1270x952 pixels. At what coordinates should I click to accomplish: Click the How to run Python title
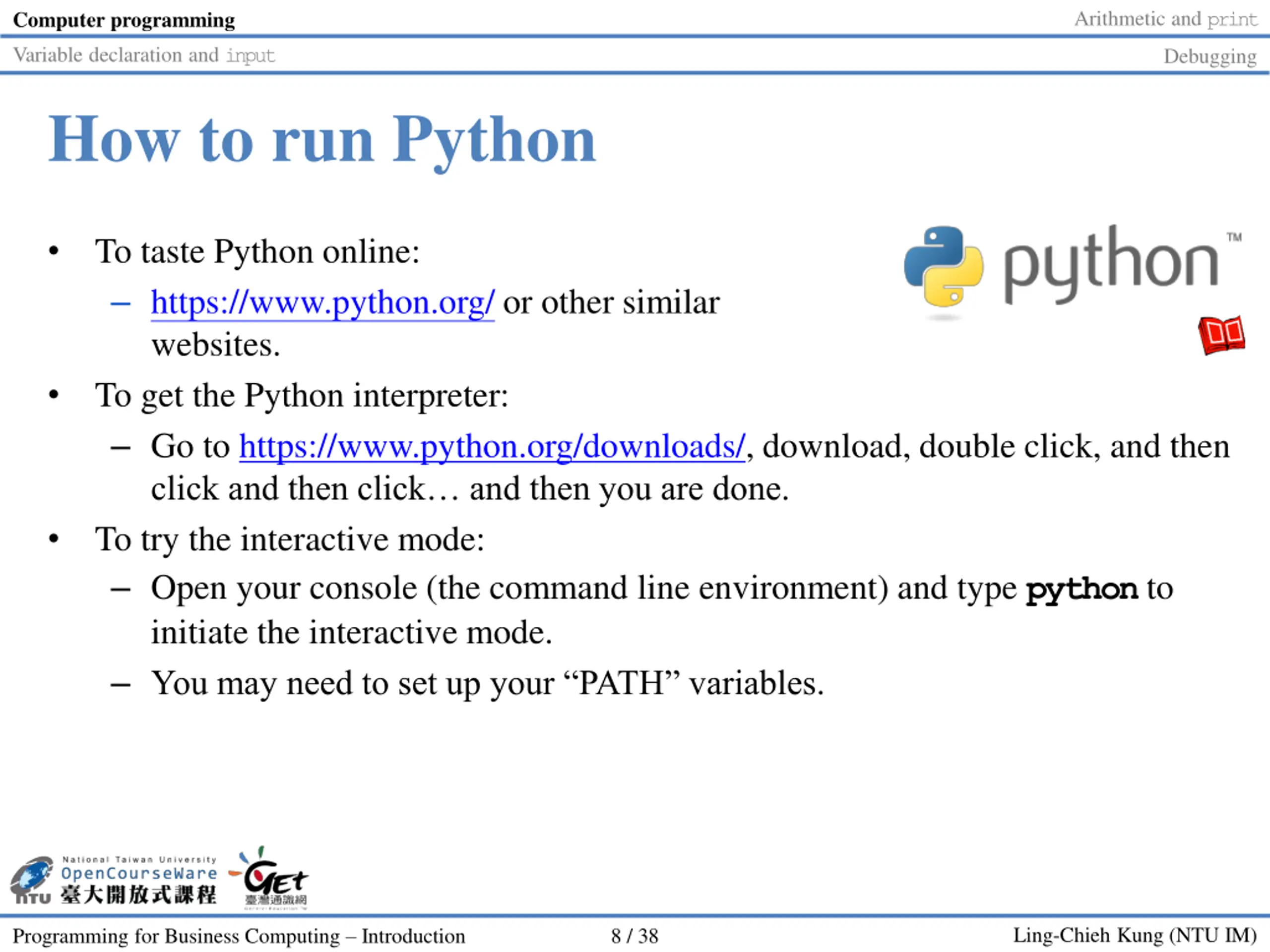tap(322, 141)
